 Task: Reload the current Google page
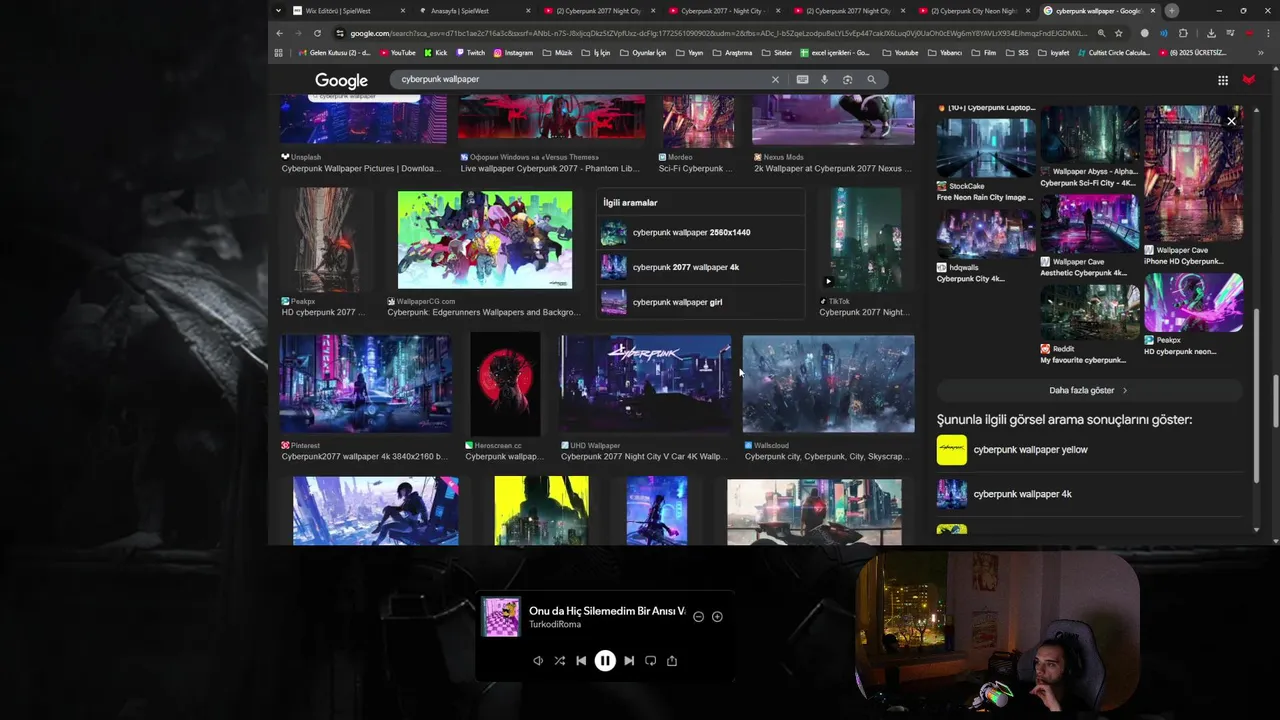(x=317, y=33)
